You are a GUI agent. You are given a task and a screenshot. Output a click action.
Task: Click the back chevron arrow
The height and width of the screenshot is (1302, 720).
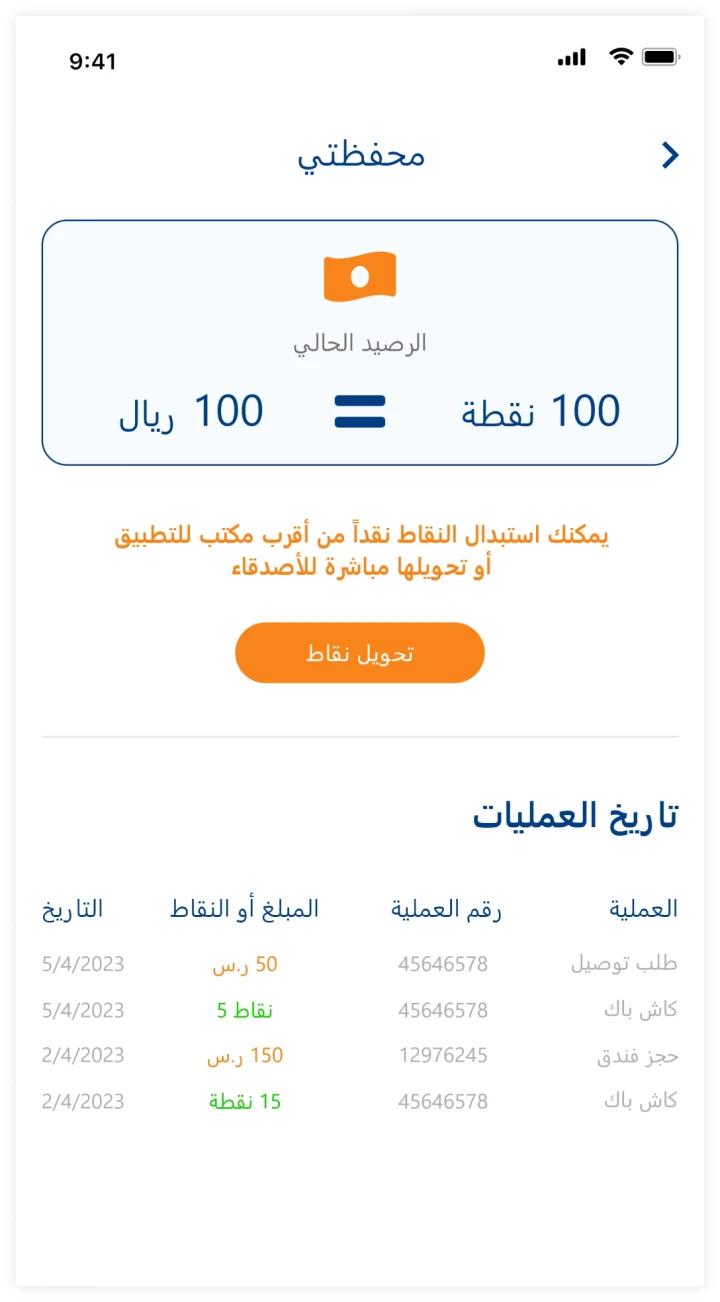(670, 155)
